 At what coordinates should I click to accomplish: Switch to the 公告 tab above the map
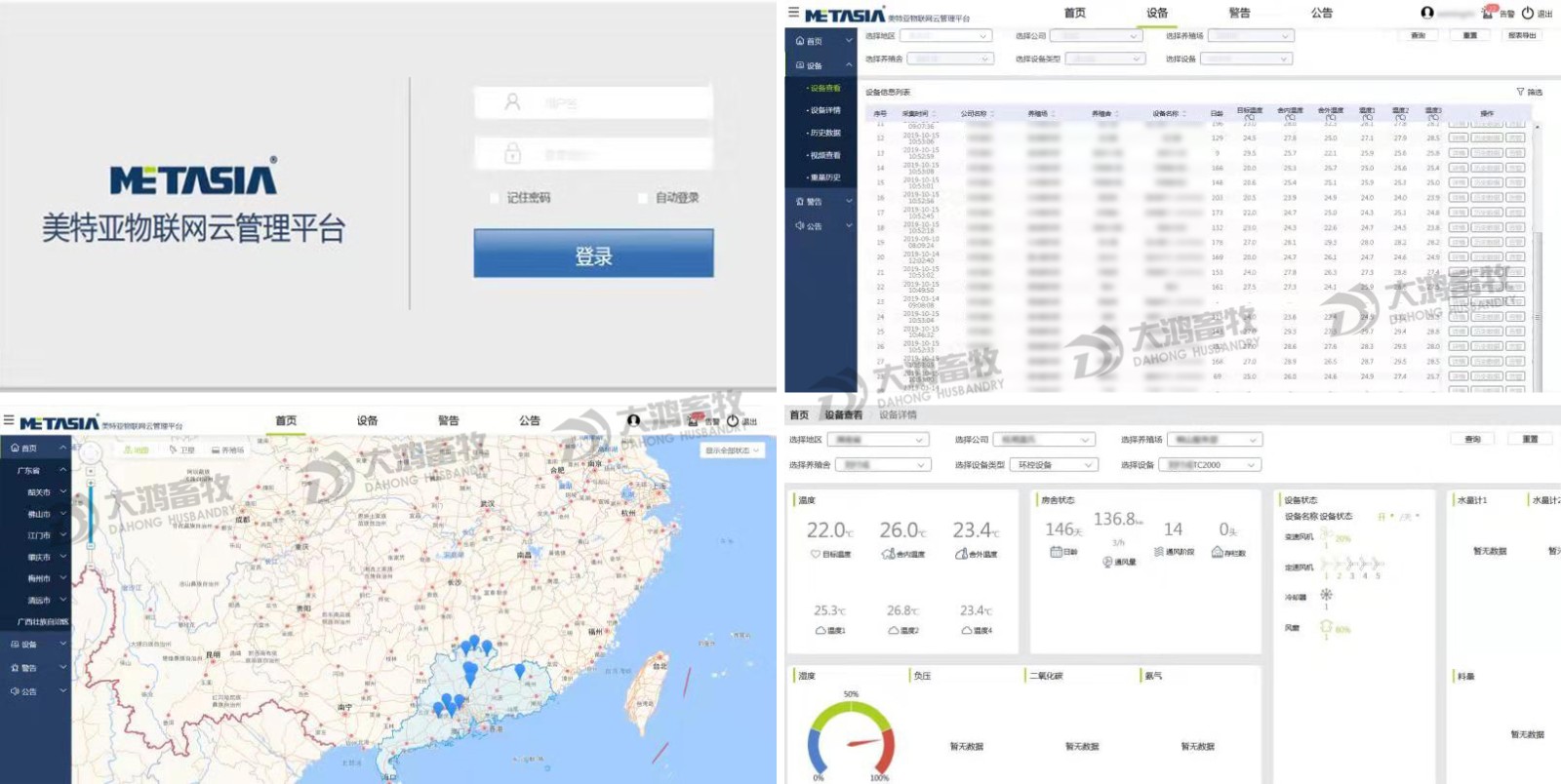click(530, 420)
